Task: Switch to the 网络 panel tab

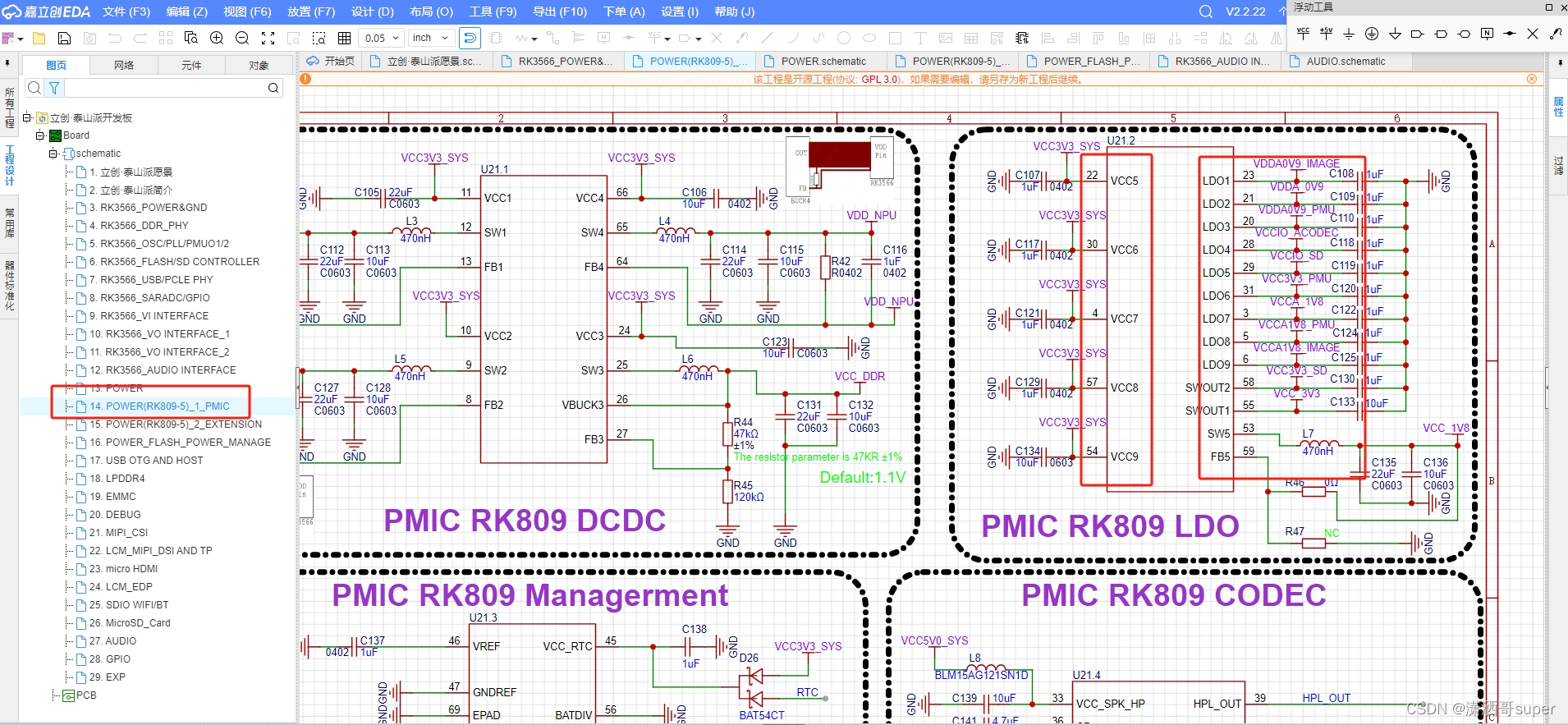Action: coord(124,65)
